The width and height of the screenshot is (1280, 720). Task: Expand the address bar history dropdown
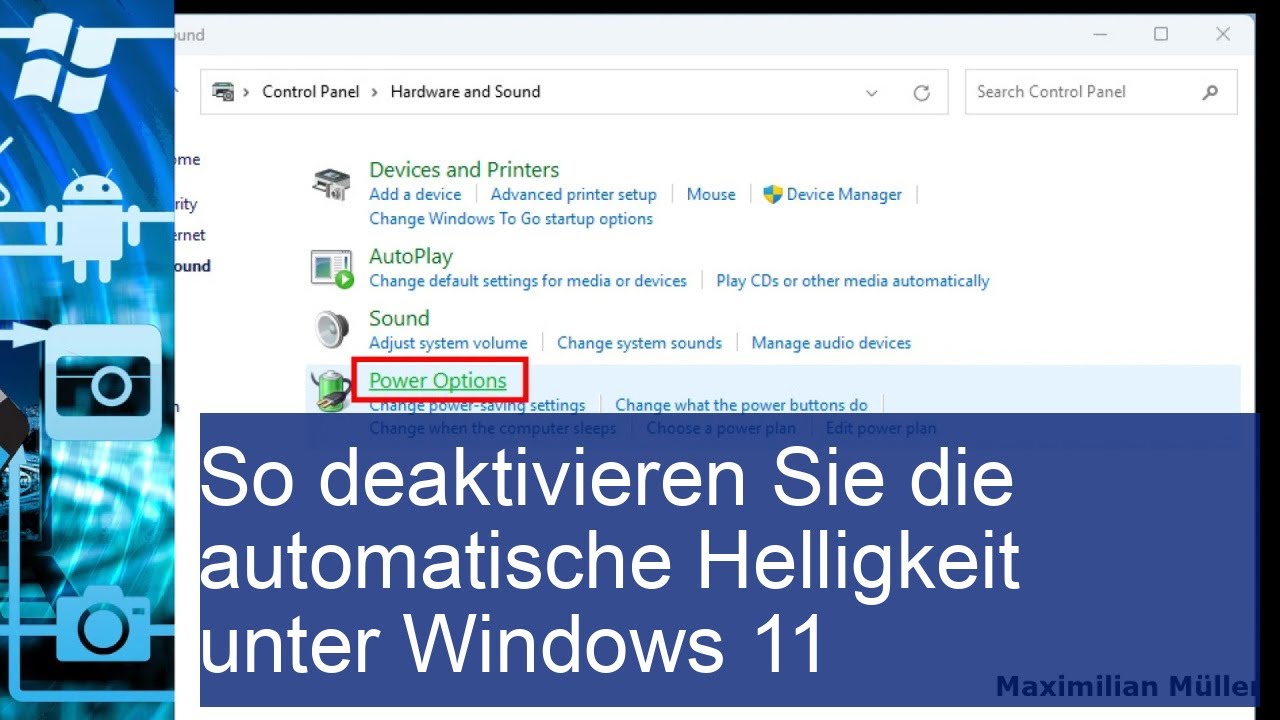coord(872,93)
